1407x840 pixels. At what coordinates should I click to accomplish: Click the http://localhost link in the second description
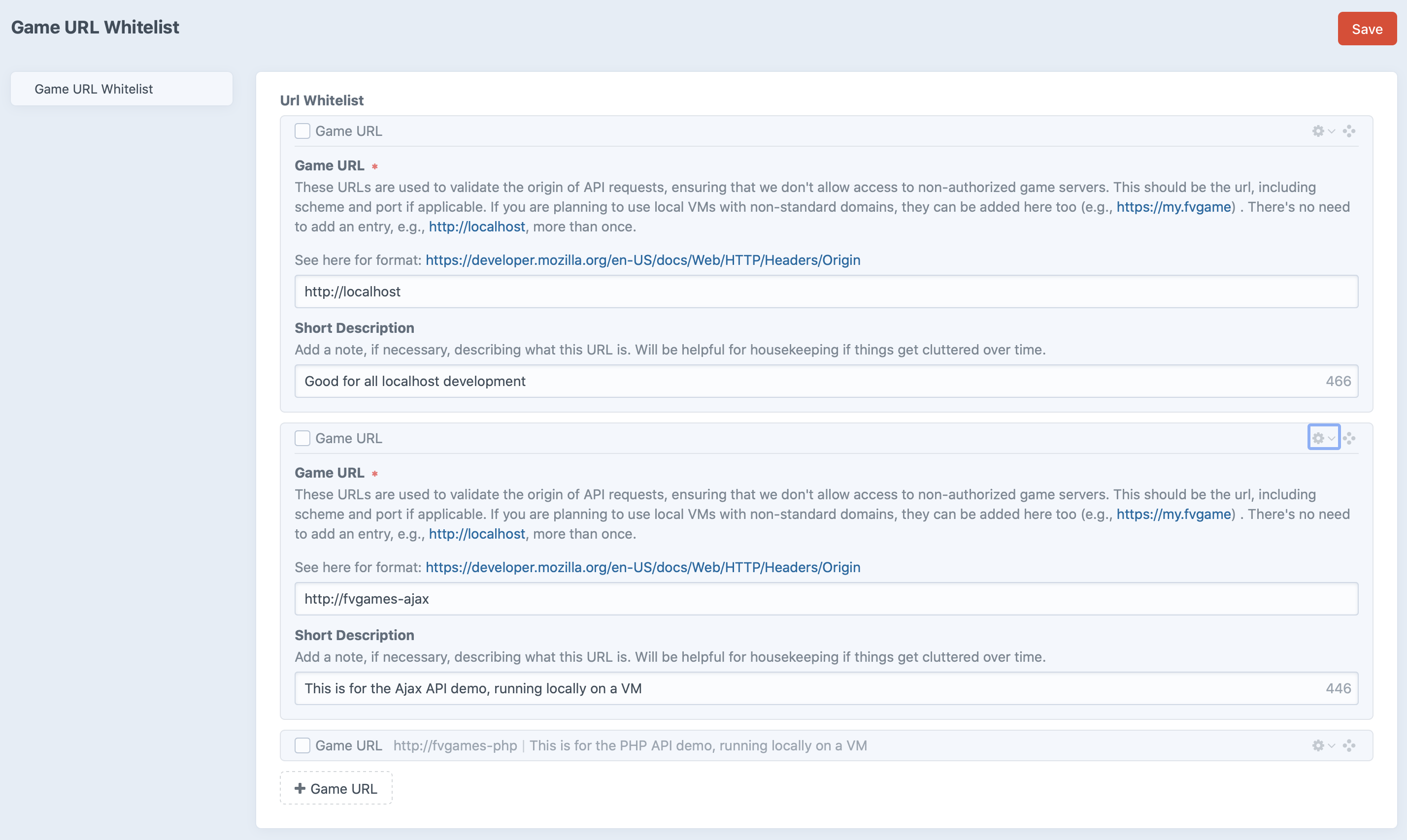tap(476, 533)
